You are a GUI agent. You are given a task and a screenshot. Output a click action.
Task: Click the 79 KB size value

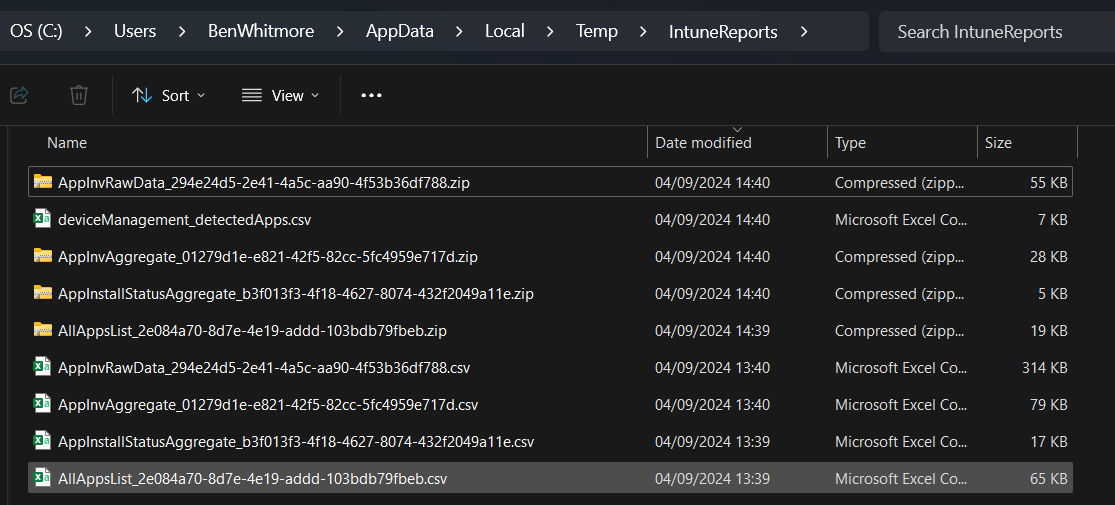(x=1048, y=404)
